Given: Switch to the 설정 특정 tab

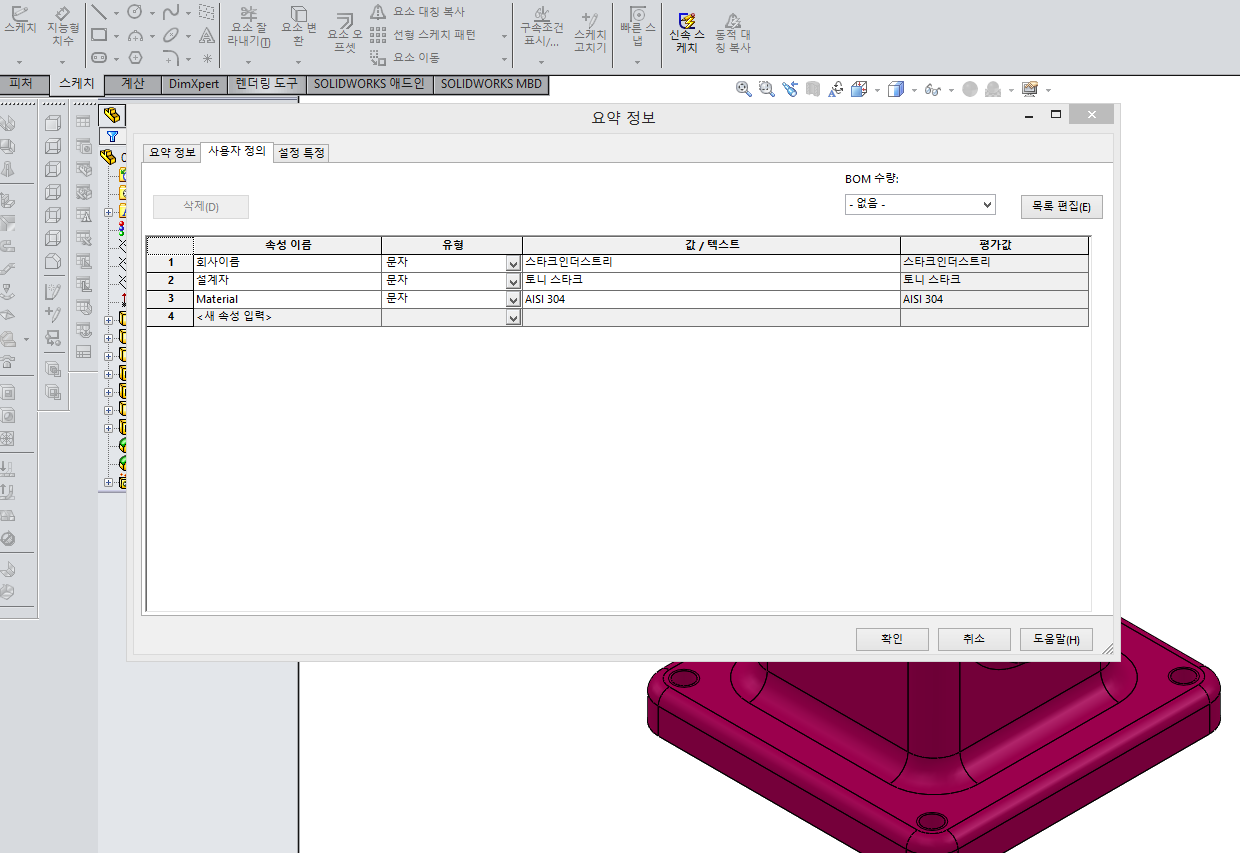Looking at the screenshot, I should tap(300, 153).
